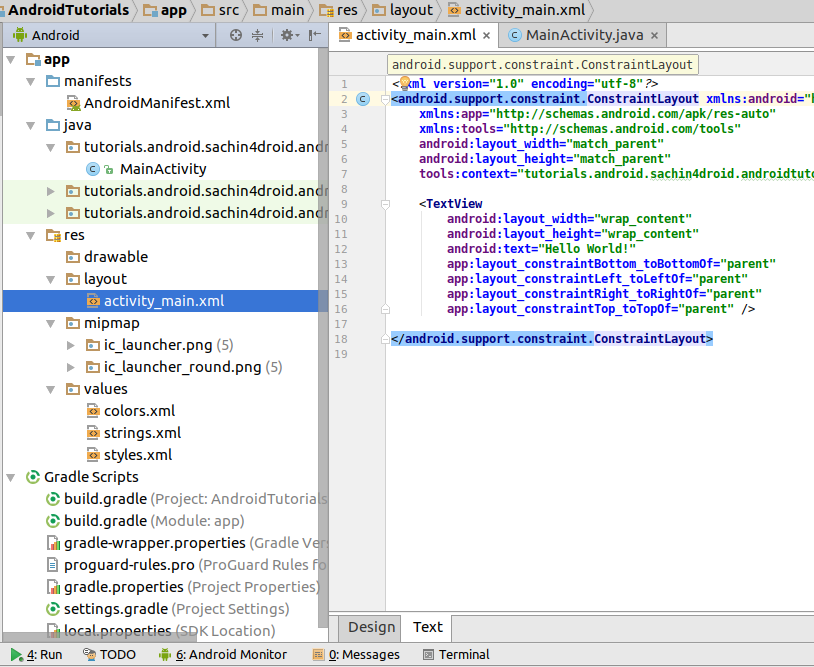Click the layout breadcrumb
This screenshot has width=814, height=667.
[x=403, y=10]
